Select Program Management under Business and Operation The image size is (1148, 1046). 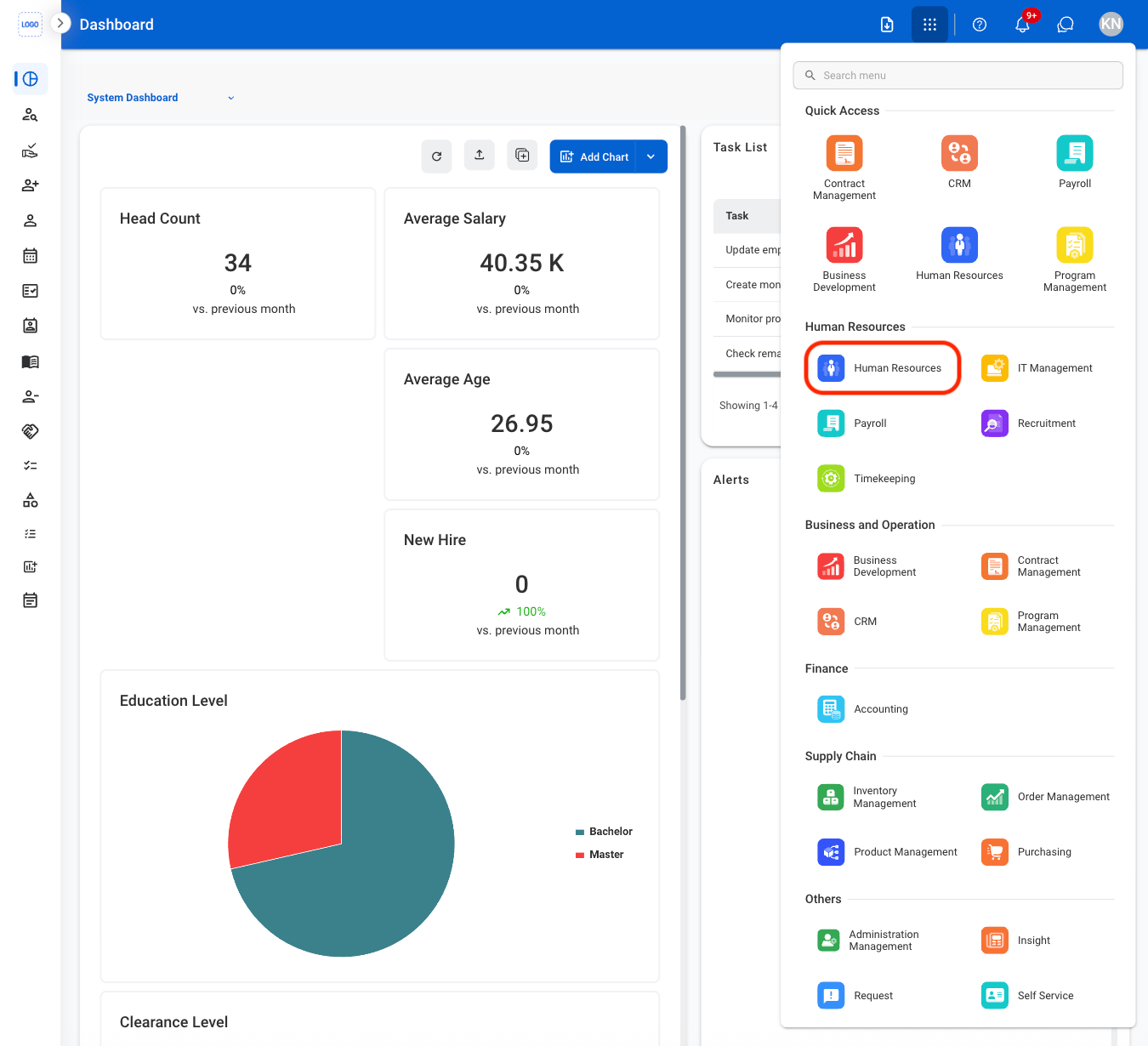tap(1031, 622)
